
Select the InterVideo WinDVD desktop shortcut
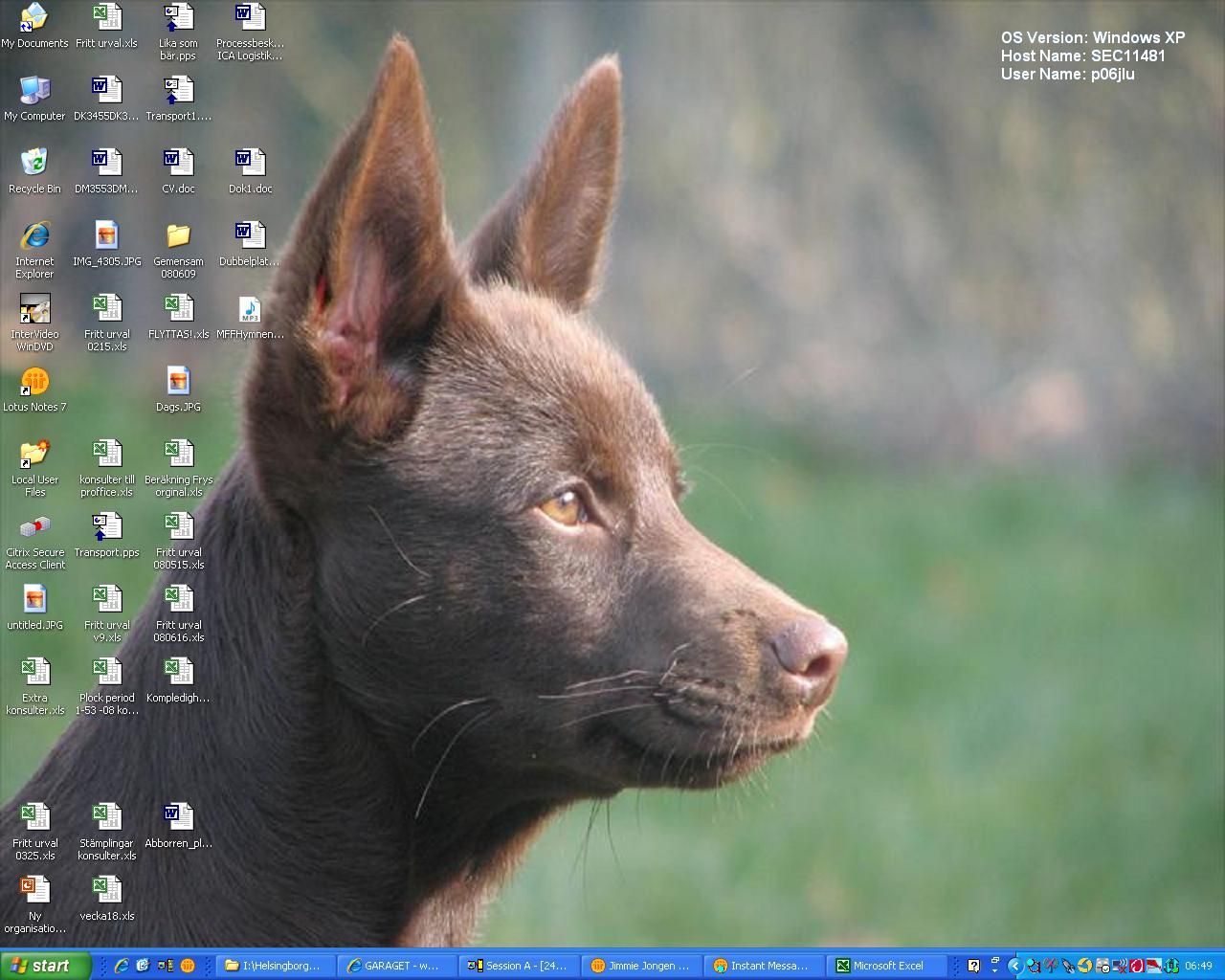[x=34, y=309]
